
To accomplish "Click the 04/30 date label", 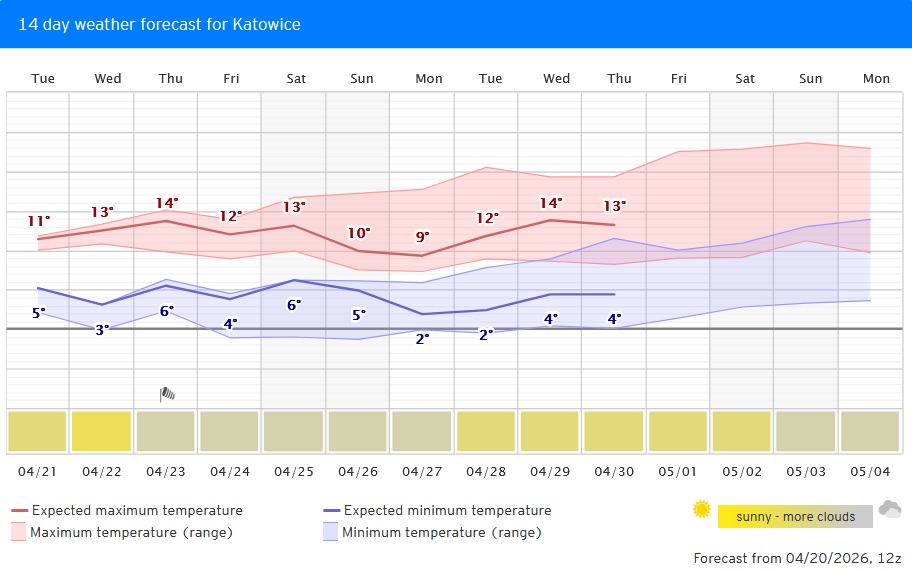I will point(613,470).
